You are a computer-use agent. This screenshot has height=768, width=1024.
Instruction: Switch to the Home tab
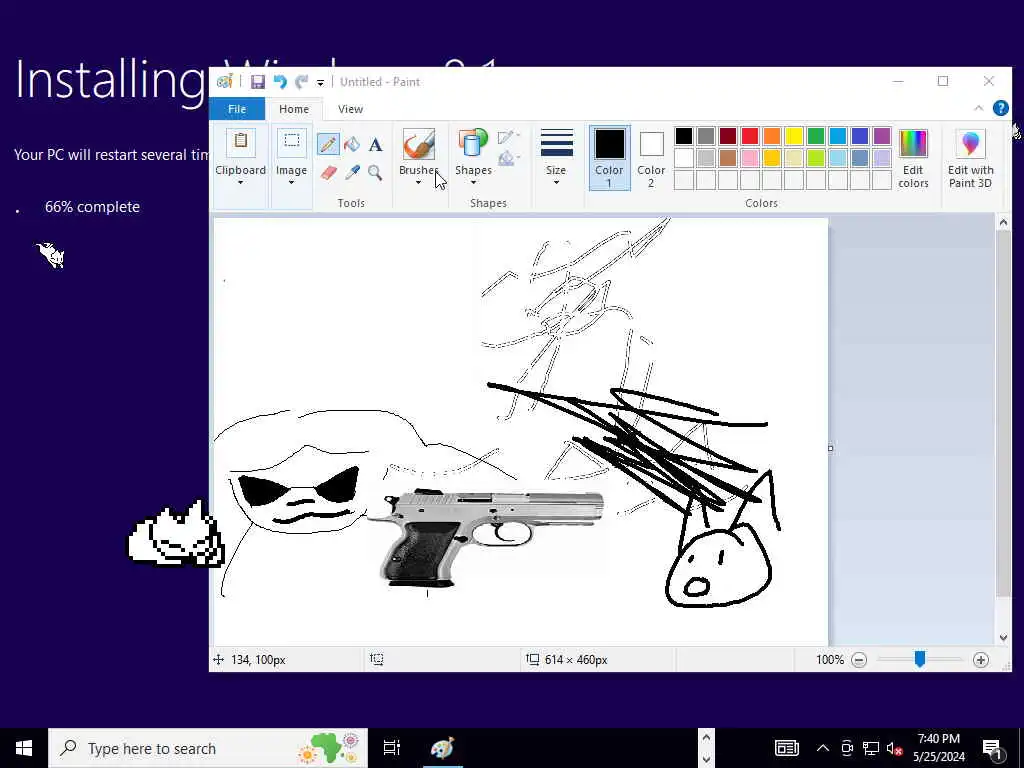294,109
